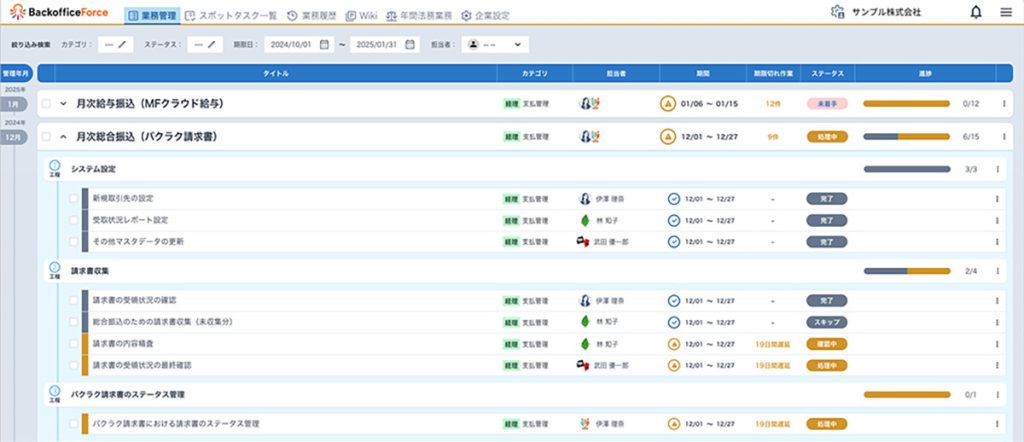Image resolution: width=1024 pixels, height=442 pixels.
Task: Open the start date calendar picker icon
Action: click(x=324, y=45)
